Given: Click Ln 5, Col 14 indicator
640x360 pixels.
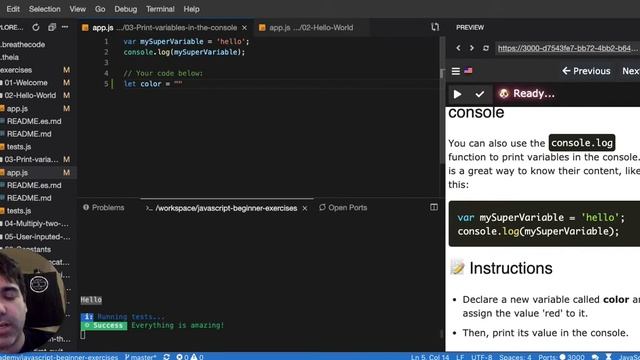Looking at the screenshot, I should [x=430, y=357].
